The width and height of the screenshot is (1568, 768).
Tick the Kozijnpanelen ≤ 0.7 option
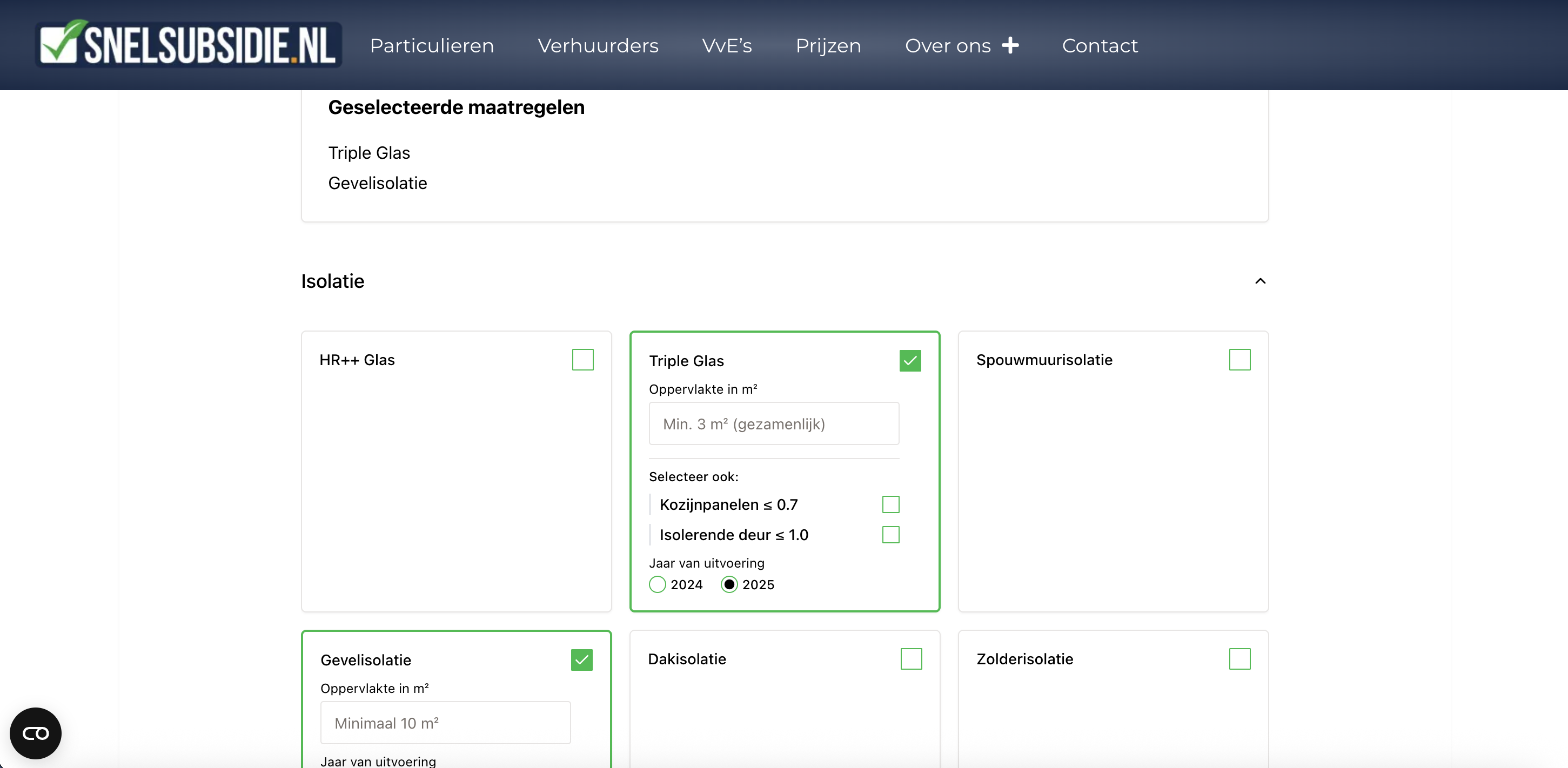[x=890, y=504]
